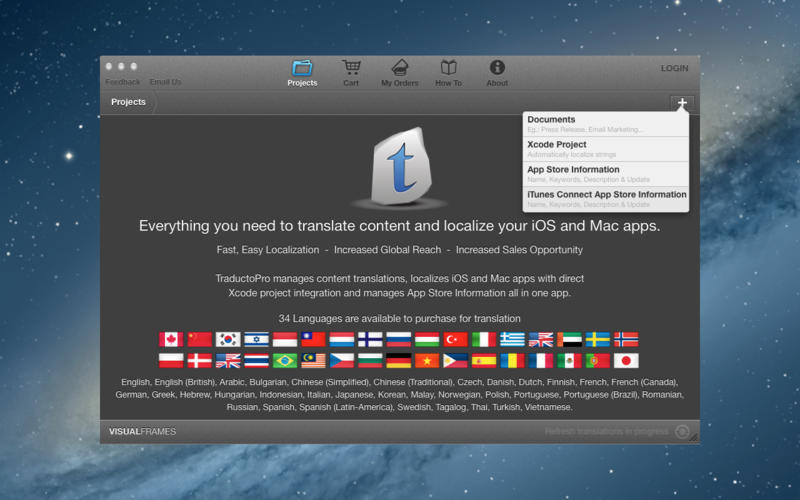800x500 pixels.
Task: Open the Email Us link
Action: pyautogui.click(x=165, y=82)
